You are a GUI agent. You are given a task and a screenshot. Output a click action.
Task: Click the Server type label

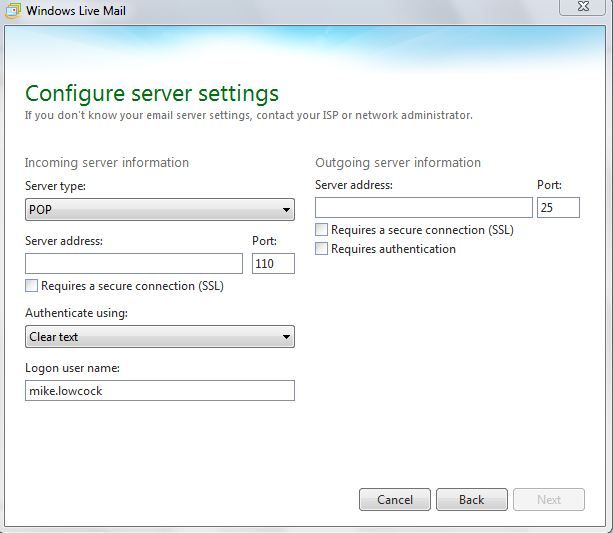[x=55, y=186]
